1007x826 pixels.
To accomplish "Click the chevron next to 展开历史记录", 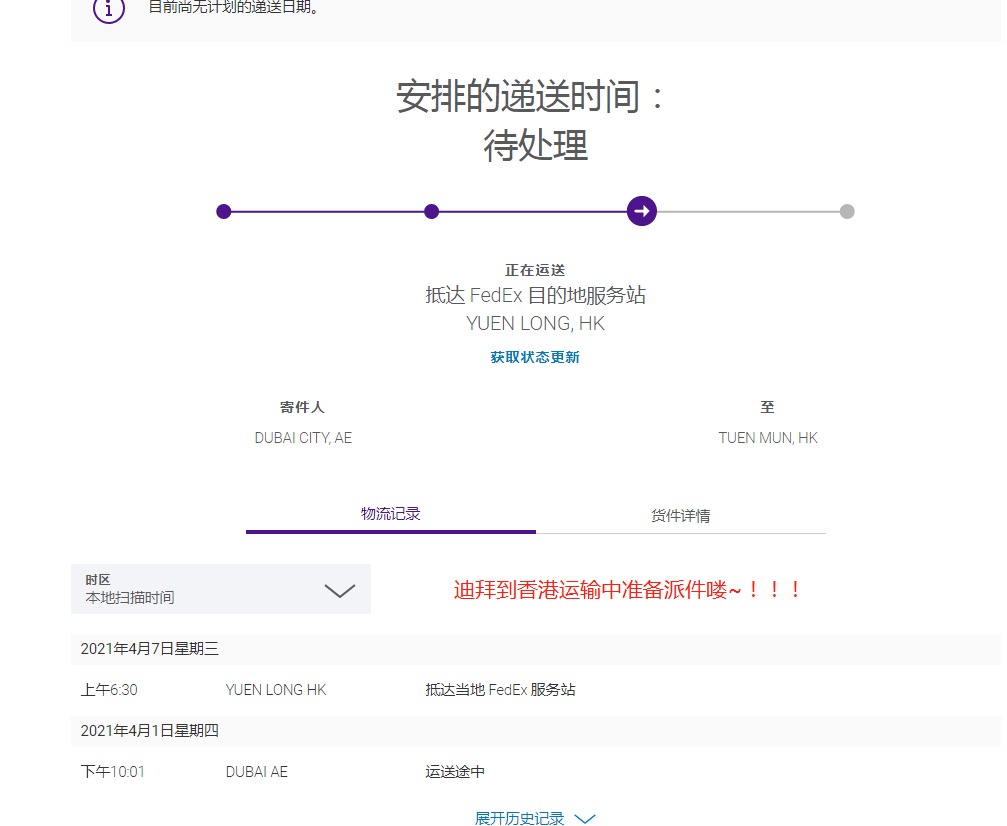I will (x=584, y=819).
